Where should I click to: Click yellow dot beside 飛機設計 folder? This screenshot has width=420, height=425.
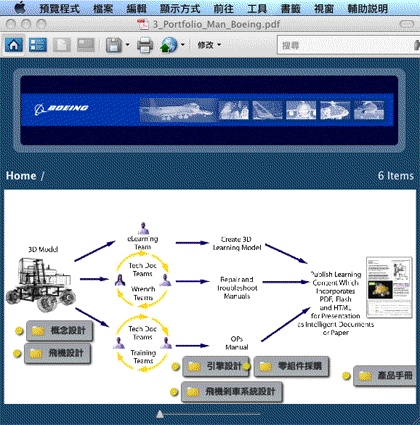click(x=17, y=353)
